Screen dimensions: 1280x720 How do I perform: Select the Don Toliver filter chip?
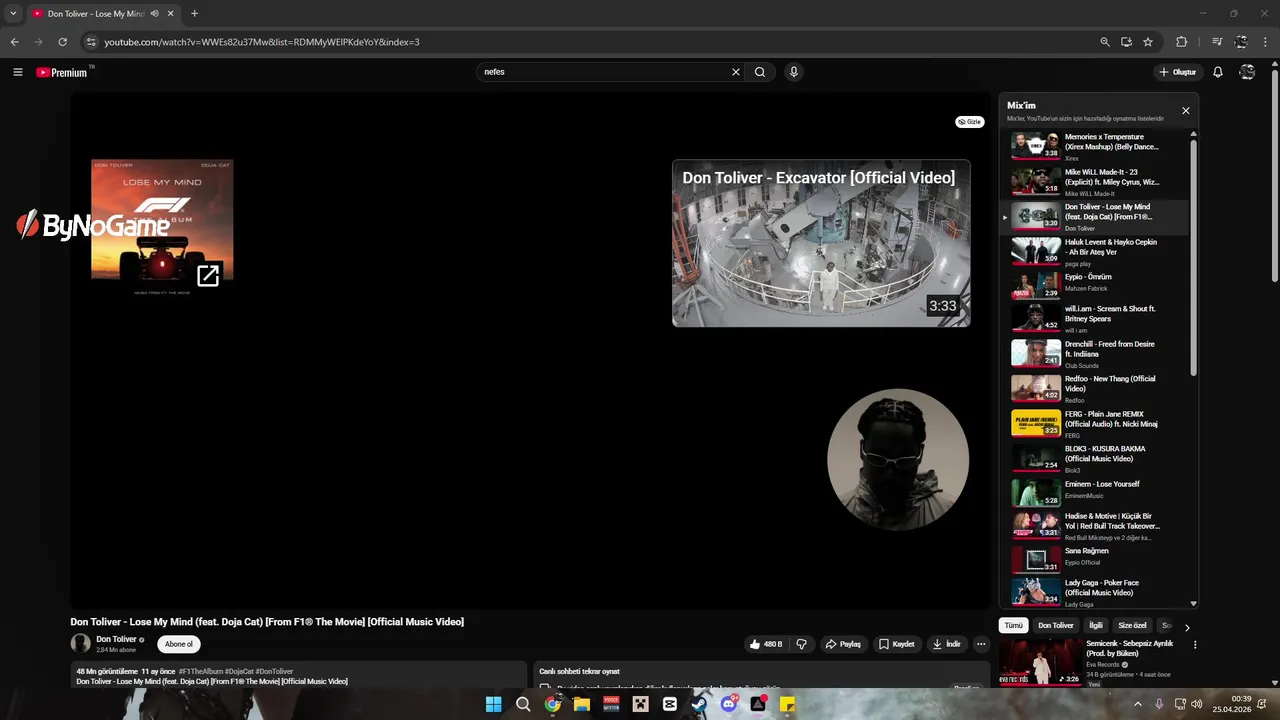(x=1056, y=626)
